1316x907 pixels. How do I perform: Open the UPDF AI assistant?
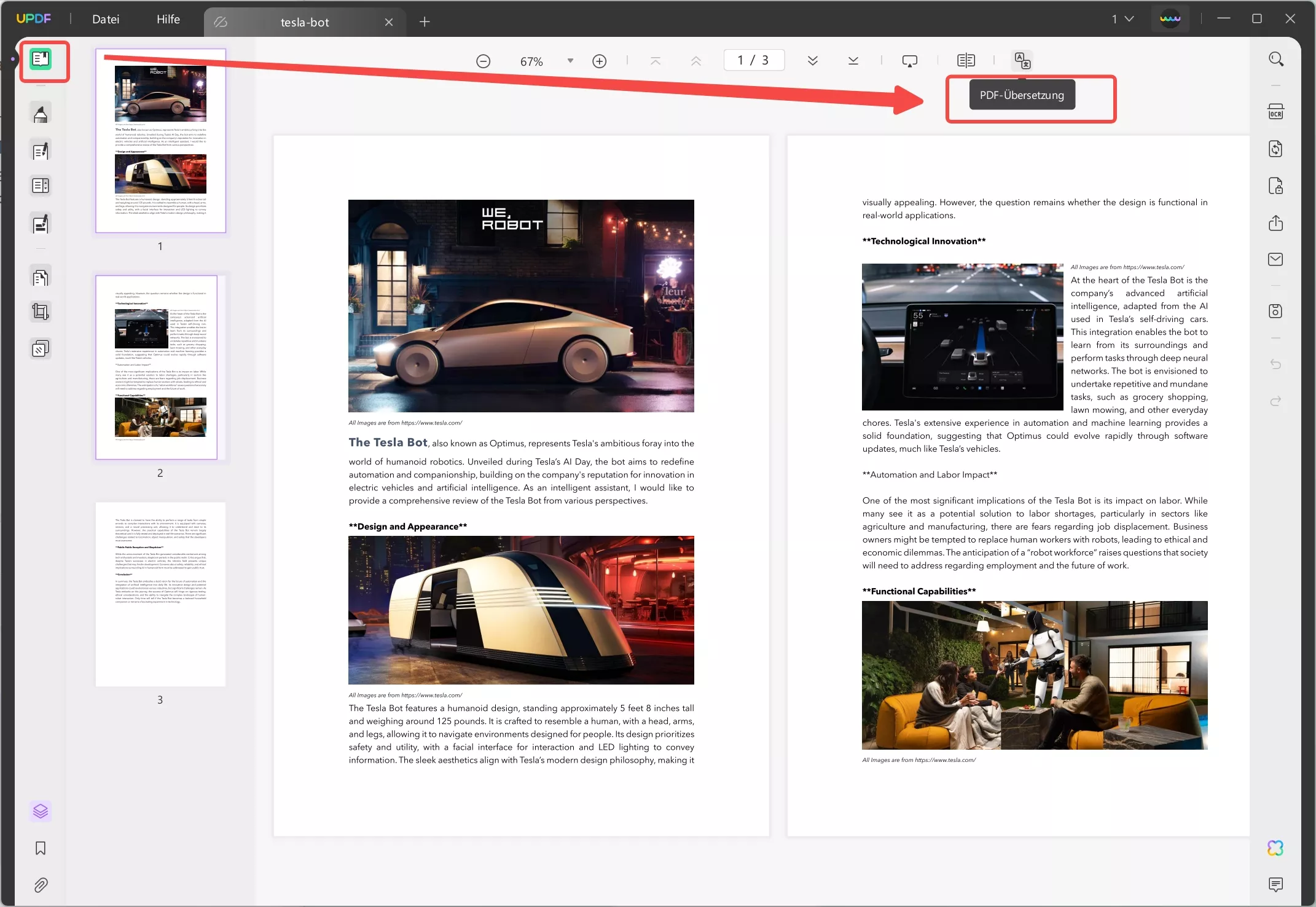[x=1276, y=849]
